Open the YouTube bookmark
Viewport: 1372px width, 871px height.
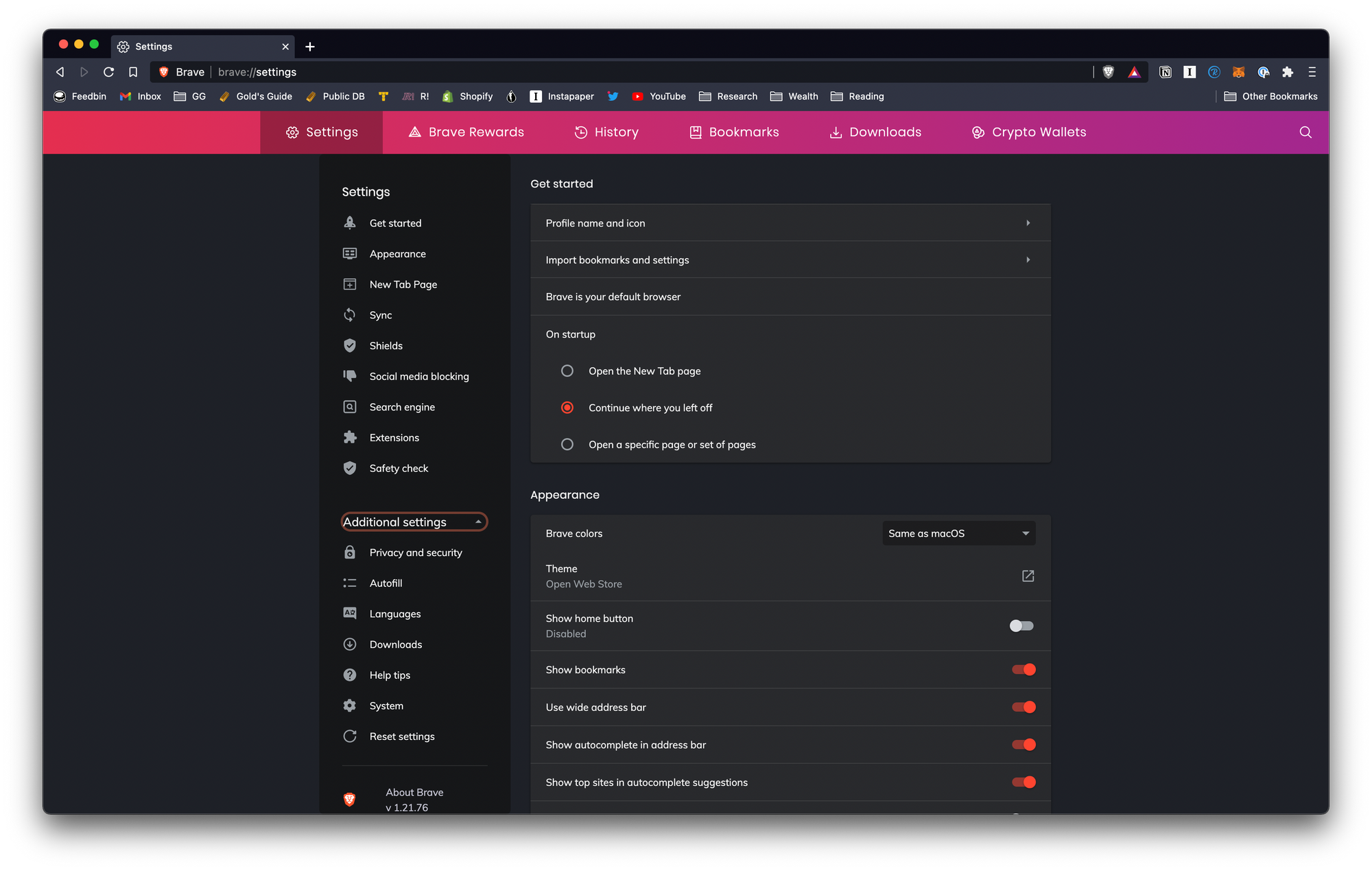659,97
